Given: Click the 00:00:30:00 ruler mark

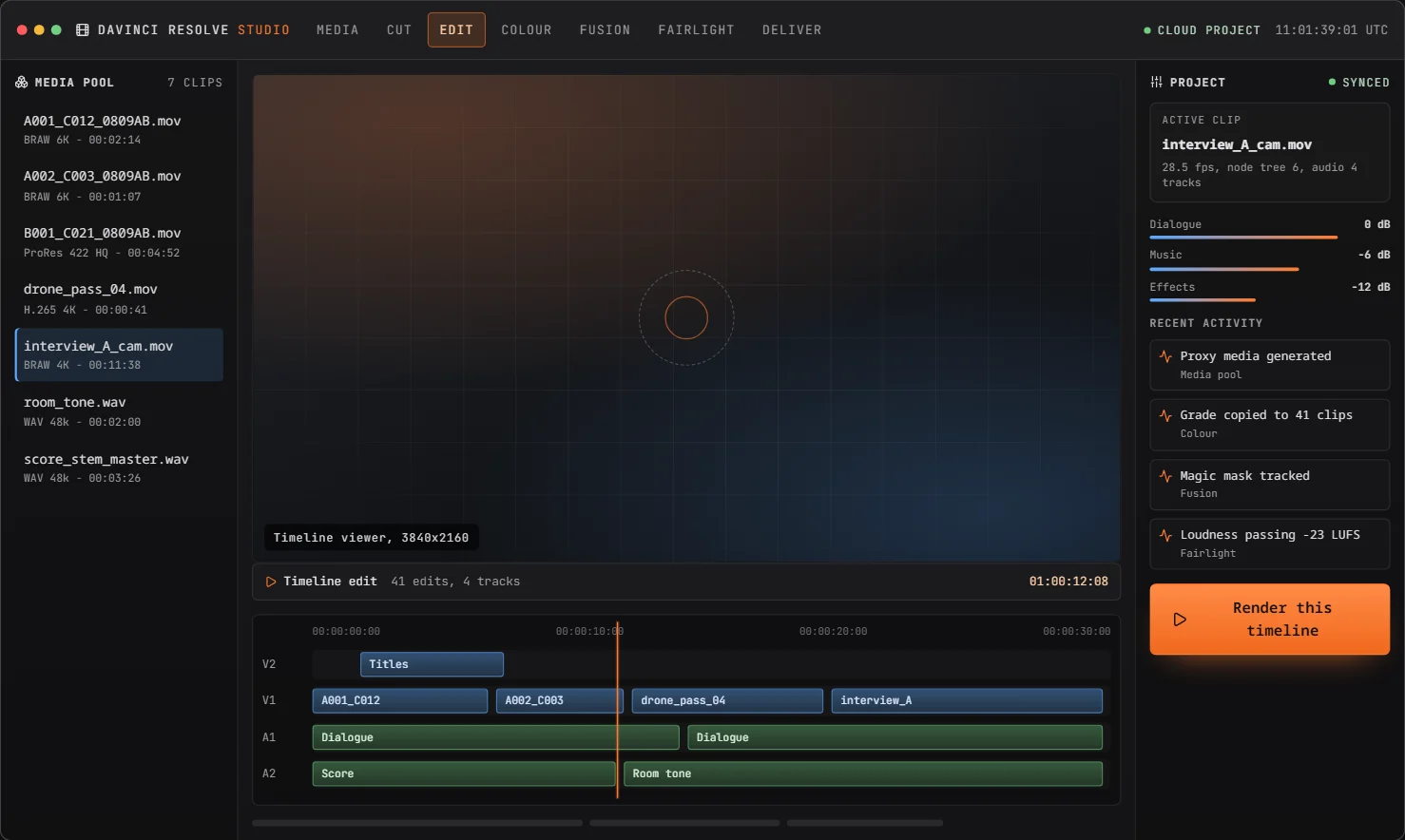Looking at the screenshot, I should (x=1076, y=631).
